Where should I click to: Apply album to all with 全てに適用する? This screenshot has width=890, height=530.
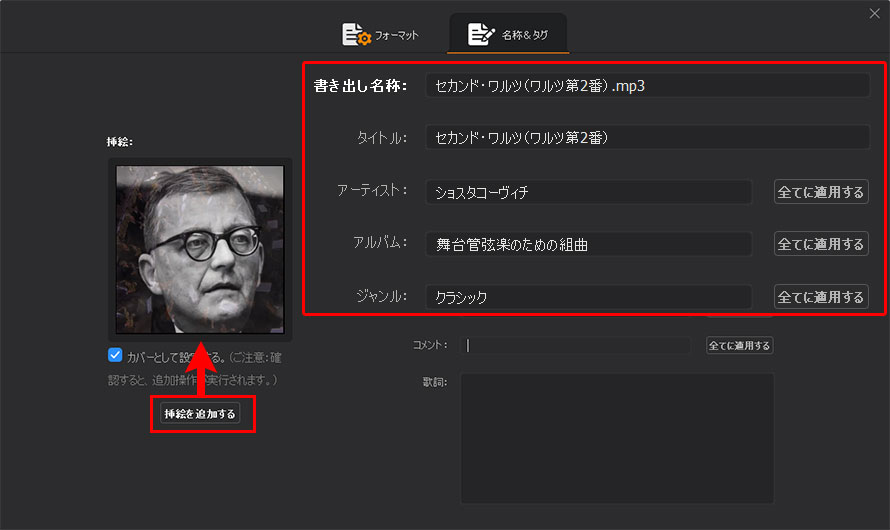[x=821, y=244]
